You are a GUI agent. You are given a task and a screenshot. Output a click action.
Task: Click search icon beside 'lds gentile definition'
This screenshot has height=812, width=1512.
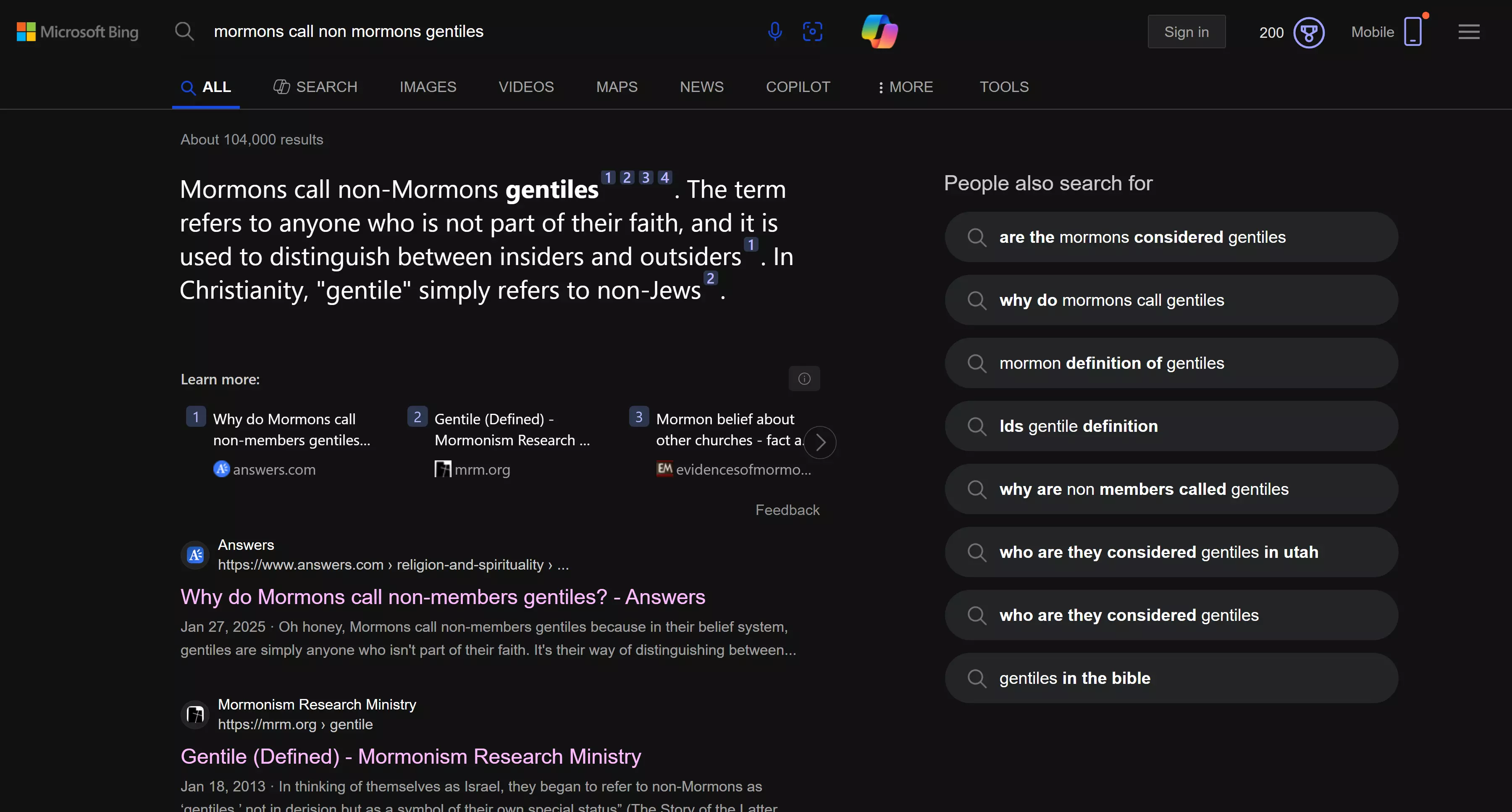(x=976, y=426)
